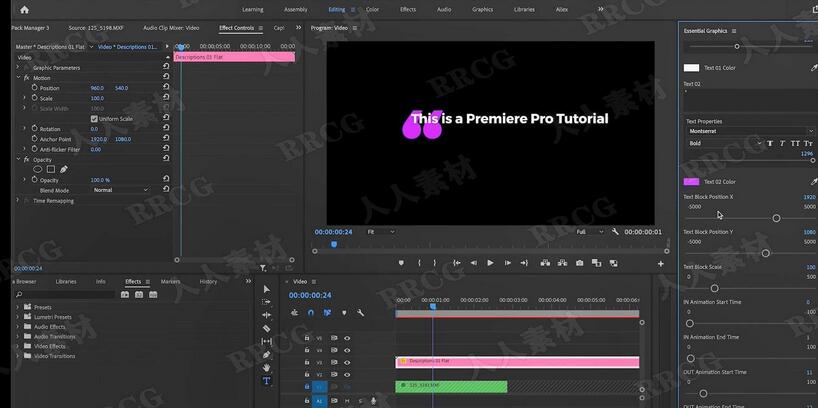Pick Text 01 Color with eyedropper
Image resolution: width=818 pixels, height=408 pixels.
813,68
